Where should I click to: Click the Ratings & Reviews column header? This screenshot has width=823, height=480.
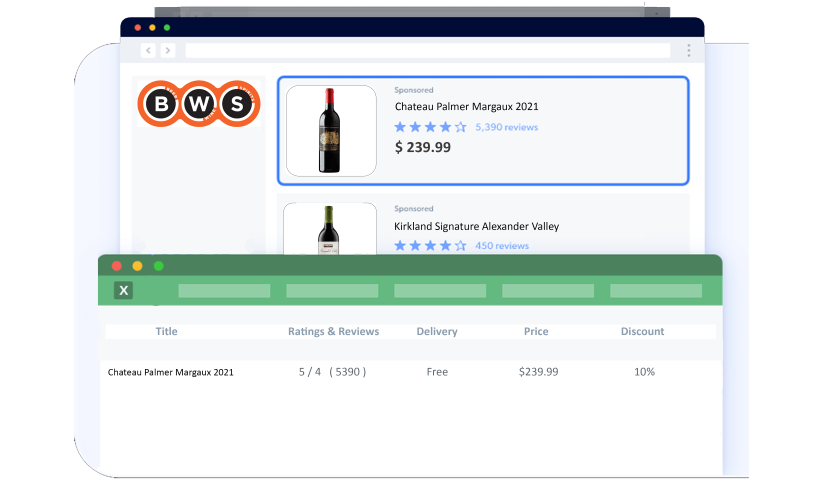(333, 332)
